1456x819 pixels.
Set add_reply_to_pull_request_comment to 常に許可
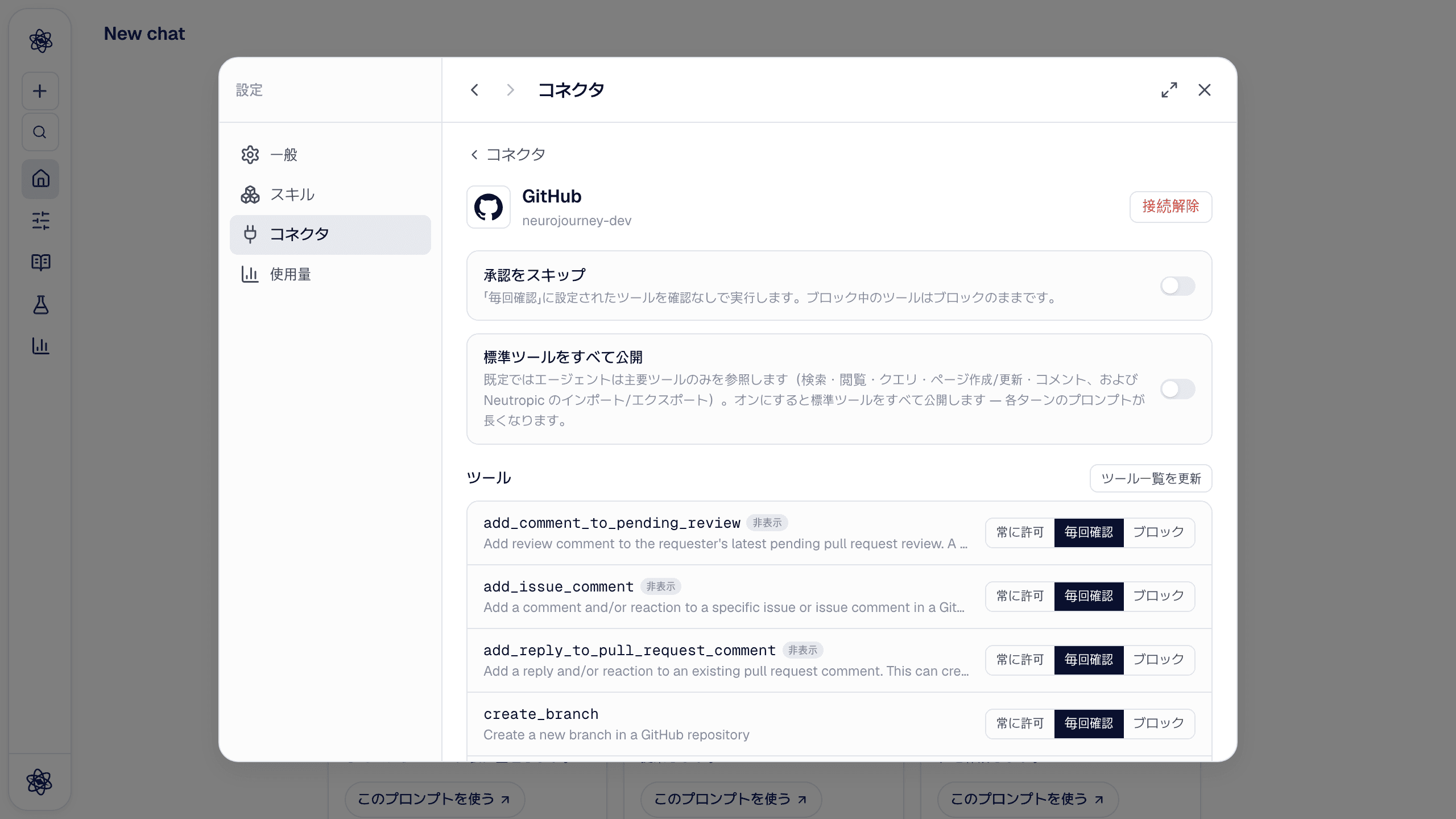coord(1020,660)
